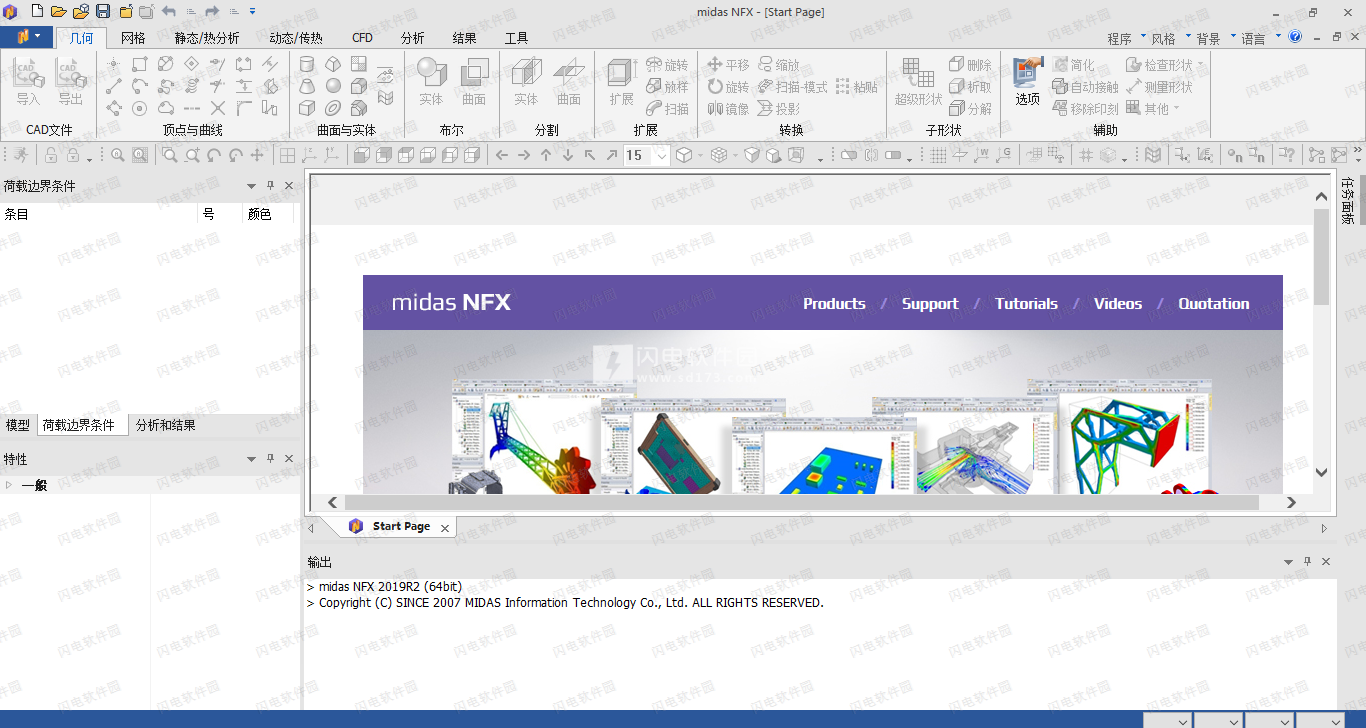Click the 删除 tool in 子形状 group
This screenshot has height=728, width=1366.
(x=970, y=64)
